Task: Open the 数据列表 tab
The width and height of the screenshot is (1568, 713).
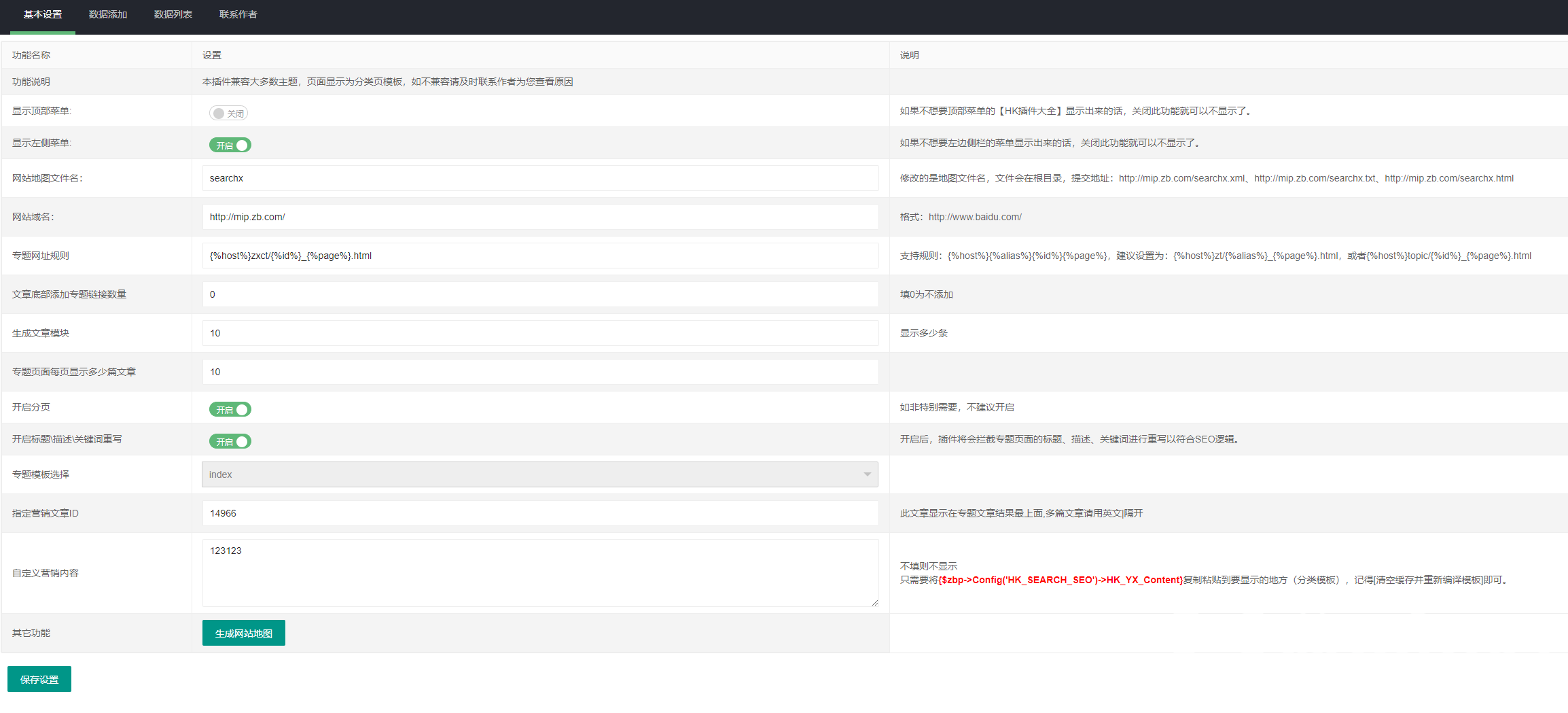Action: (173, 15)
